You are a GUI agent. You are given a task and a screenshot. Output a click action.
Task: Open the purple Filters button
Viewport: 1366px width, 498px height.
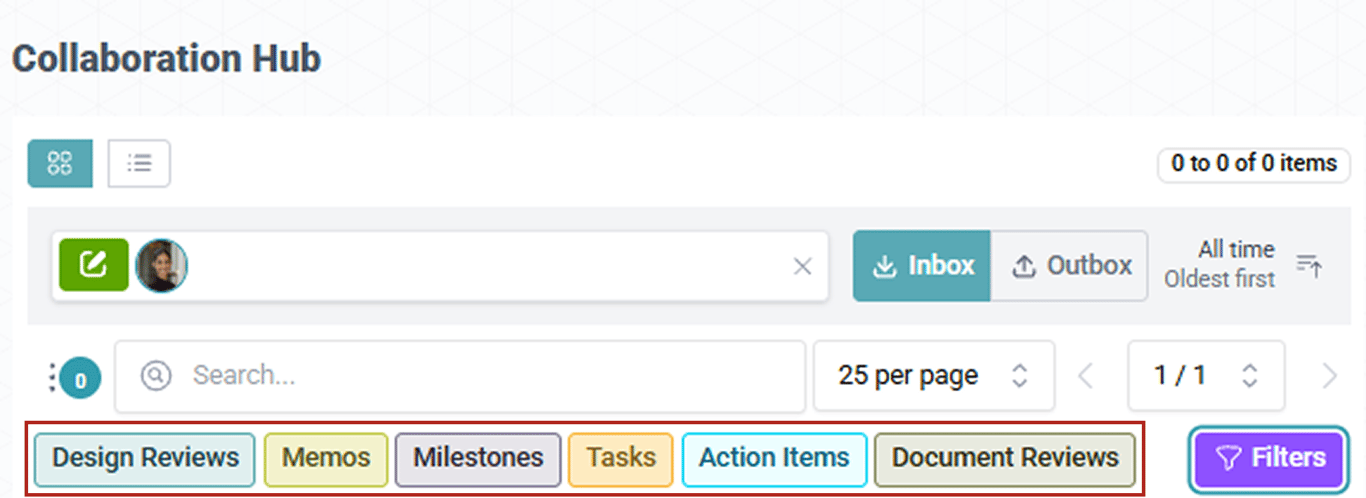pyautogui.click(x=1270, y=458)
